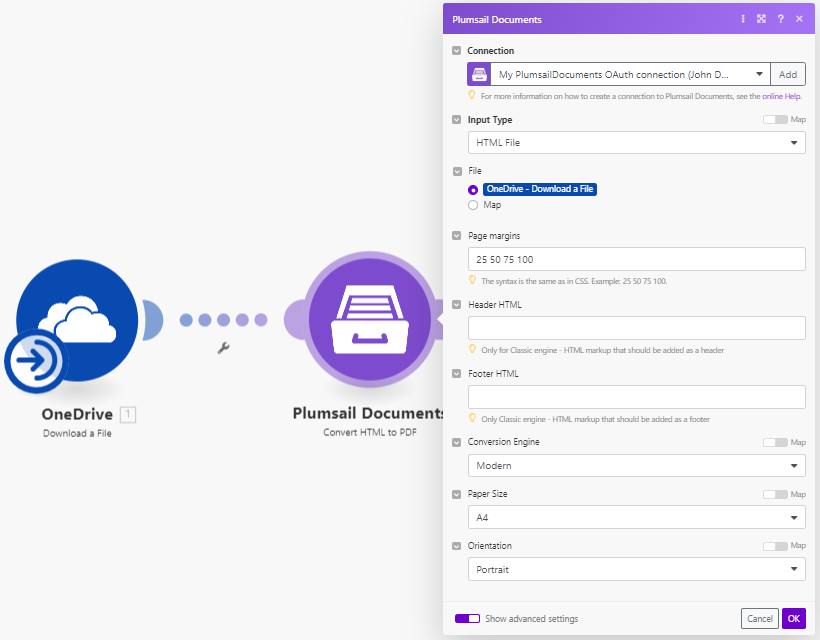Turn off Show advanced settings switch

click(x=468, y=619)
